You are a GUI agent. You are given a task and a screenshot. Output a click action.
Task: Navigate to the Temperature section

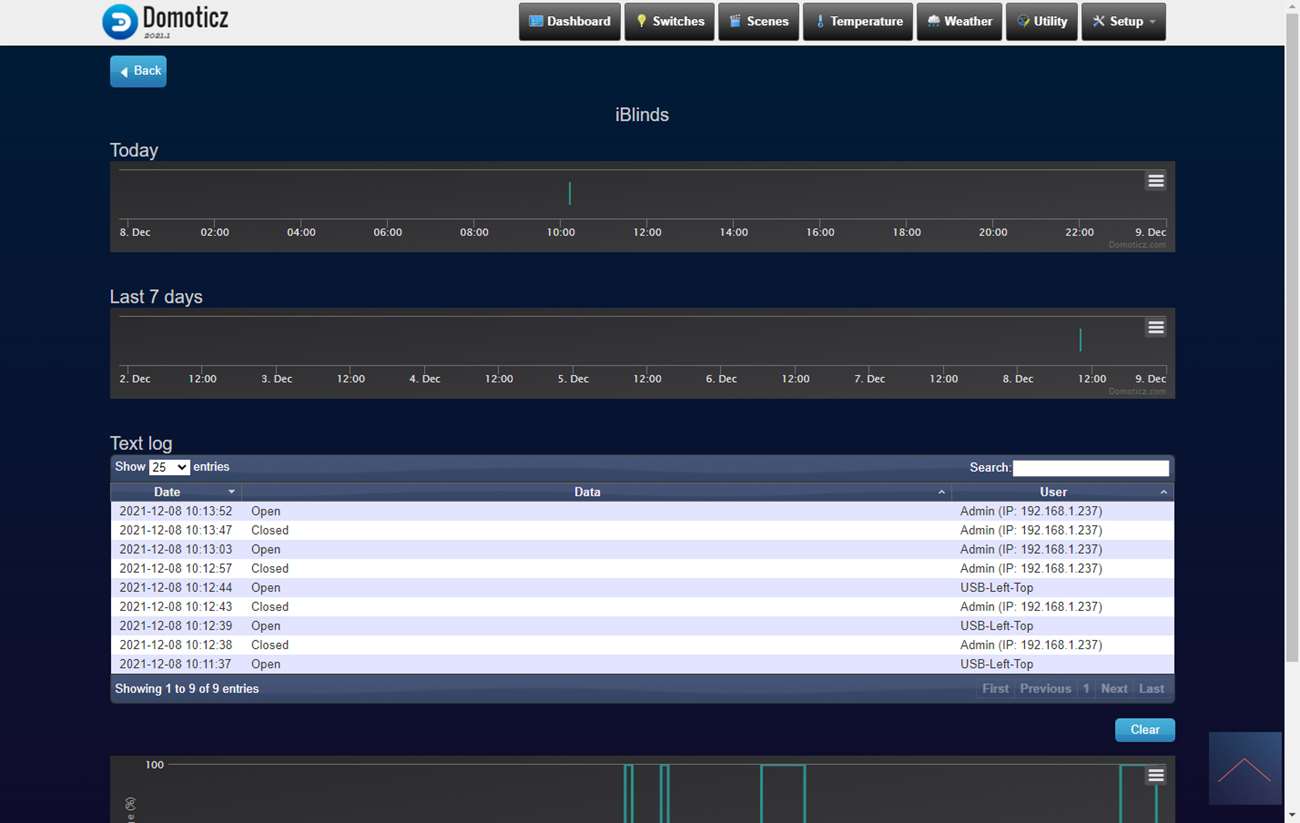point(857,22)
